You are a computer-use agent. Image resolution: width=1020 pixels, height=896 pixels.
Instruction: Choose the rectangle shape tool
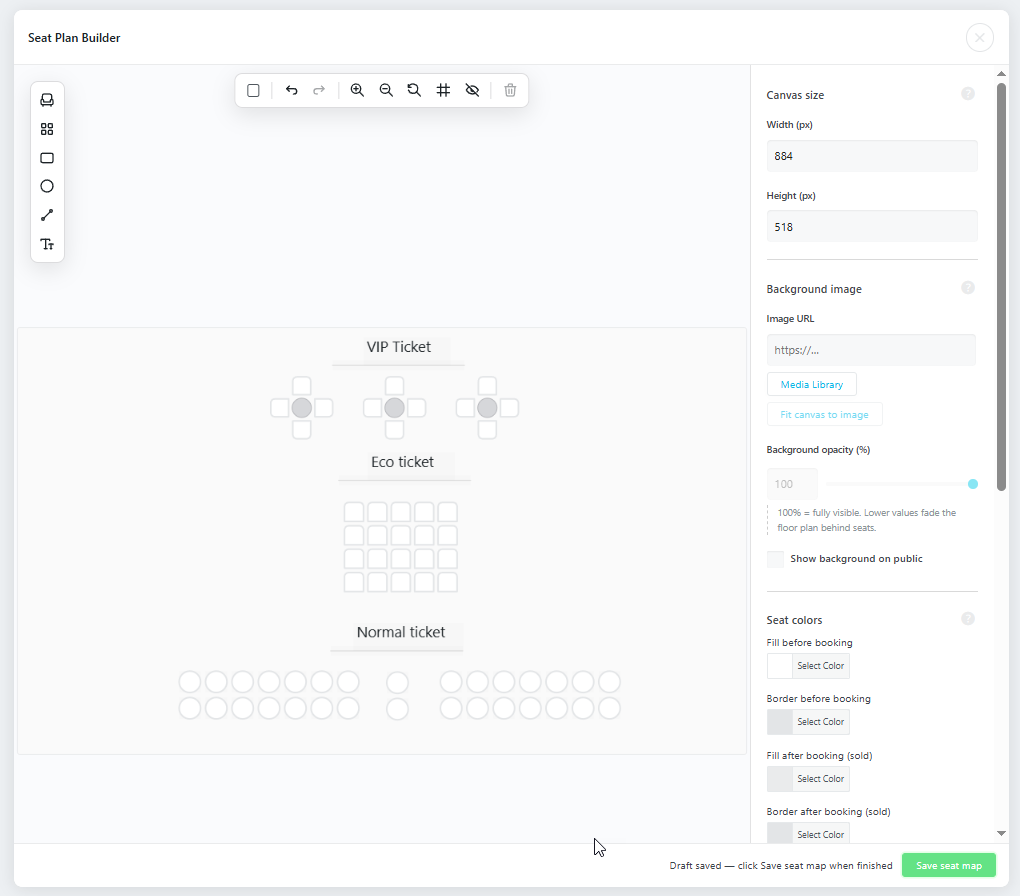pyautogui.click(x=47, y=158)
